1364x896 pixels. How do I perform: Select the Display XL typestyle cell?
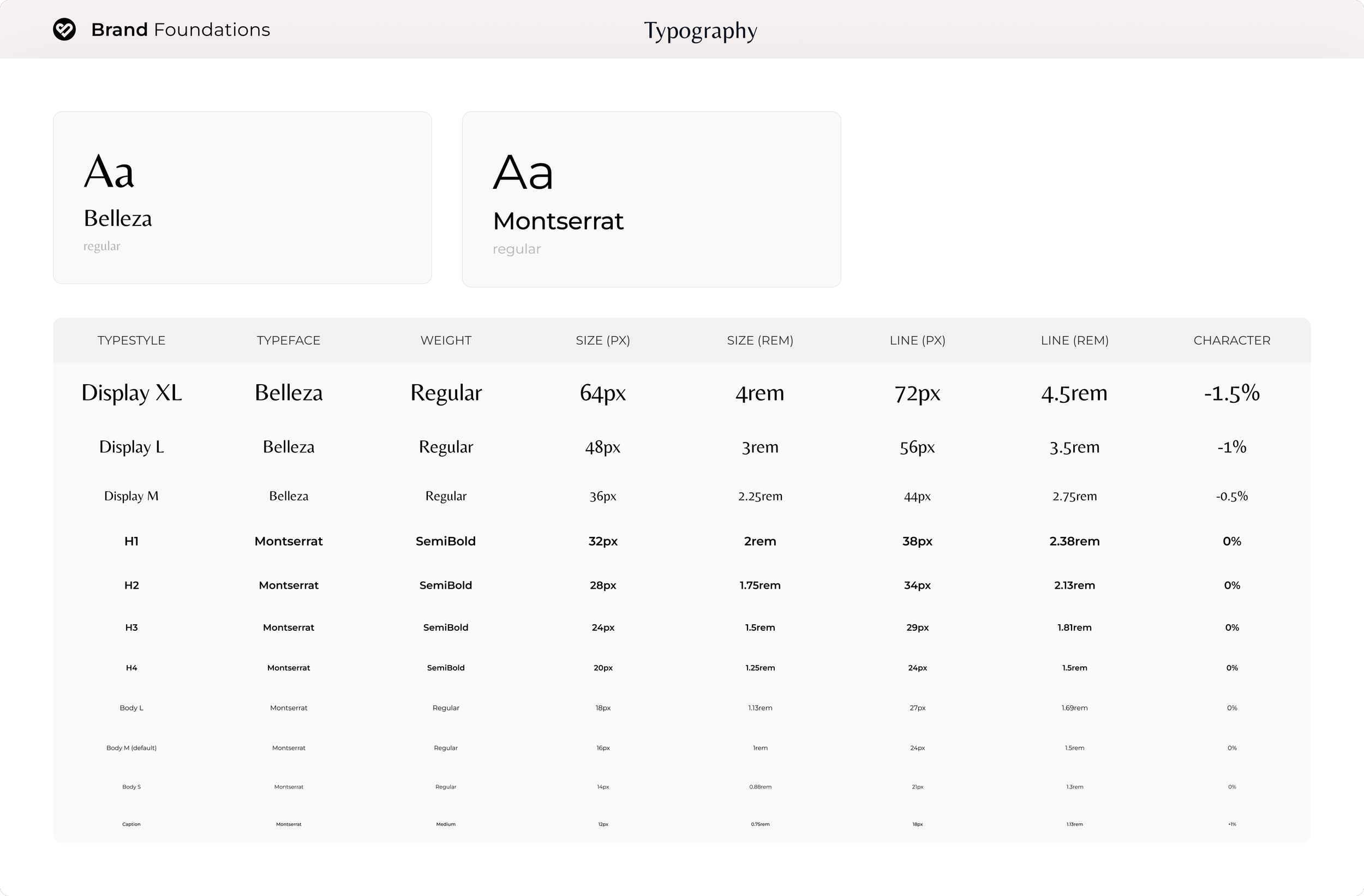[131, 393]
